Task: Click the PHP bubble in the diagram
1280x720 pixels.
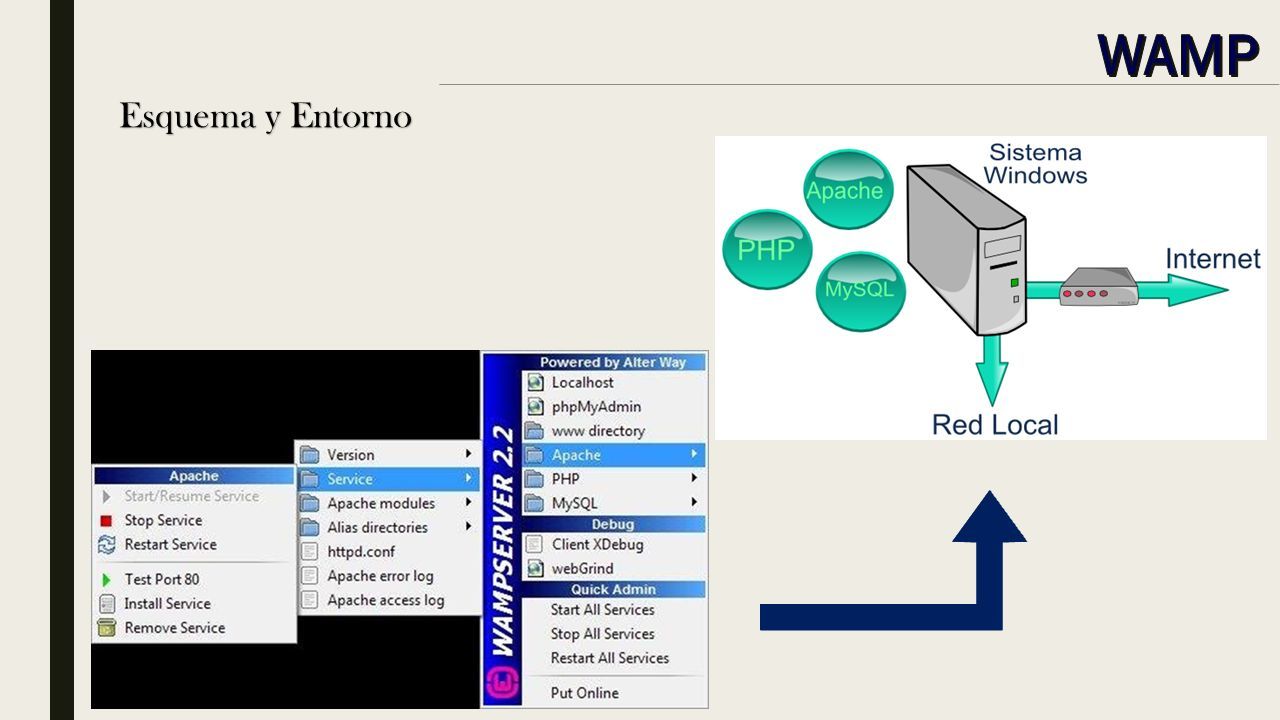Action: click(766, 249)
